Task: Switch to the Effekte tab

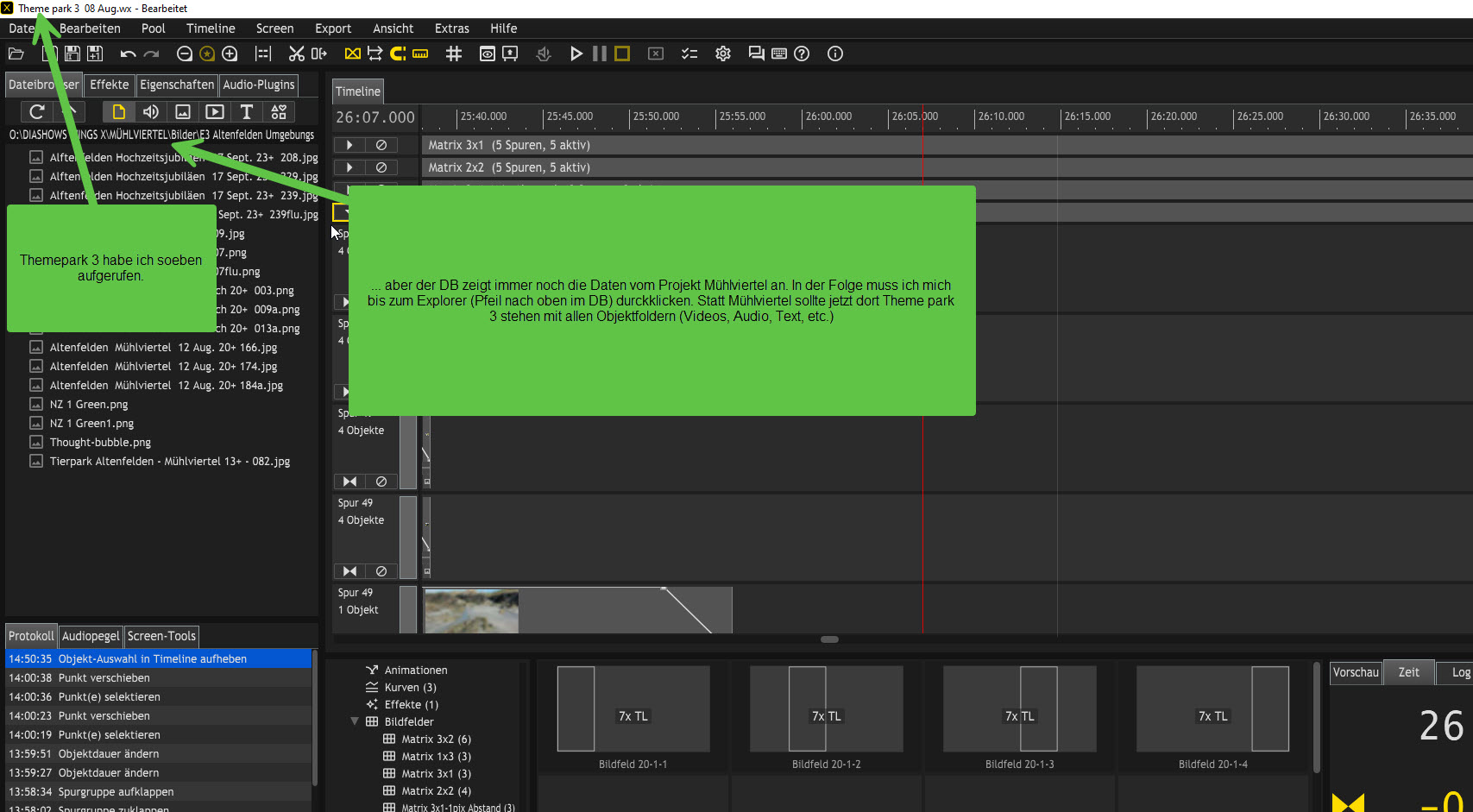Action: (110, 85)
